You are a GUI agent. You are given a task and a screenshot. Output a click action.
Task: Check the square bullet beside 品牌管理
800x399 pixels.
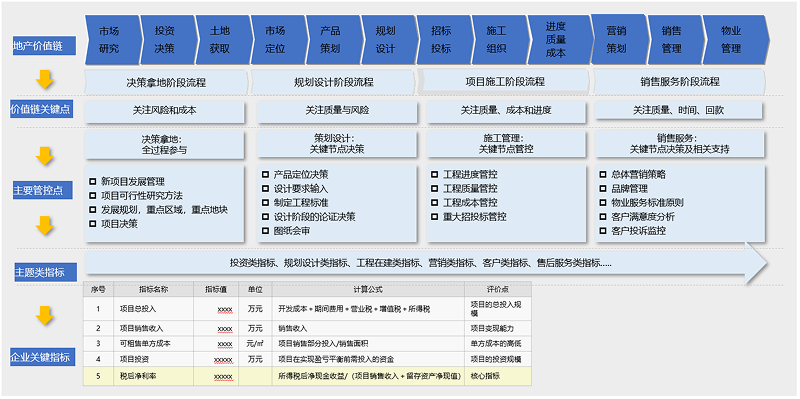(x=603, y=189)
